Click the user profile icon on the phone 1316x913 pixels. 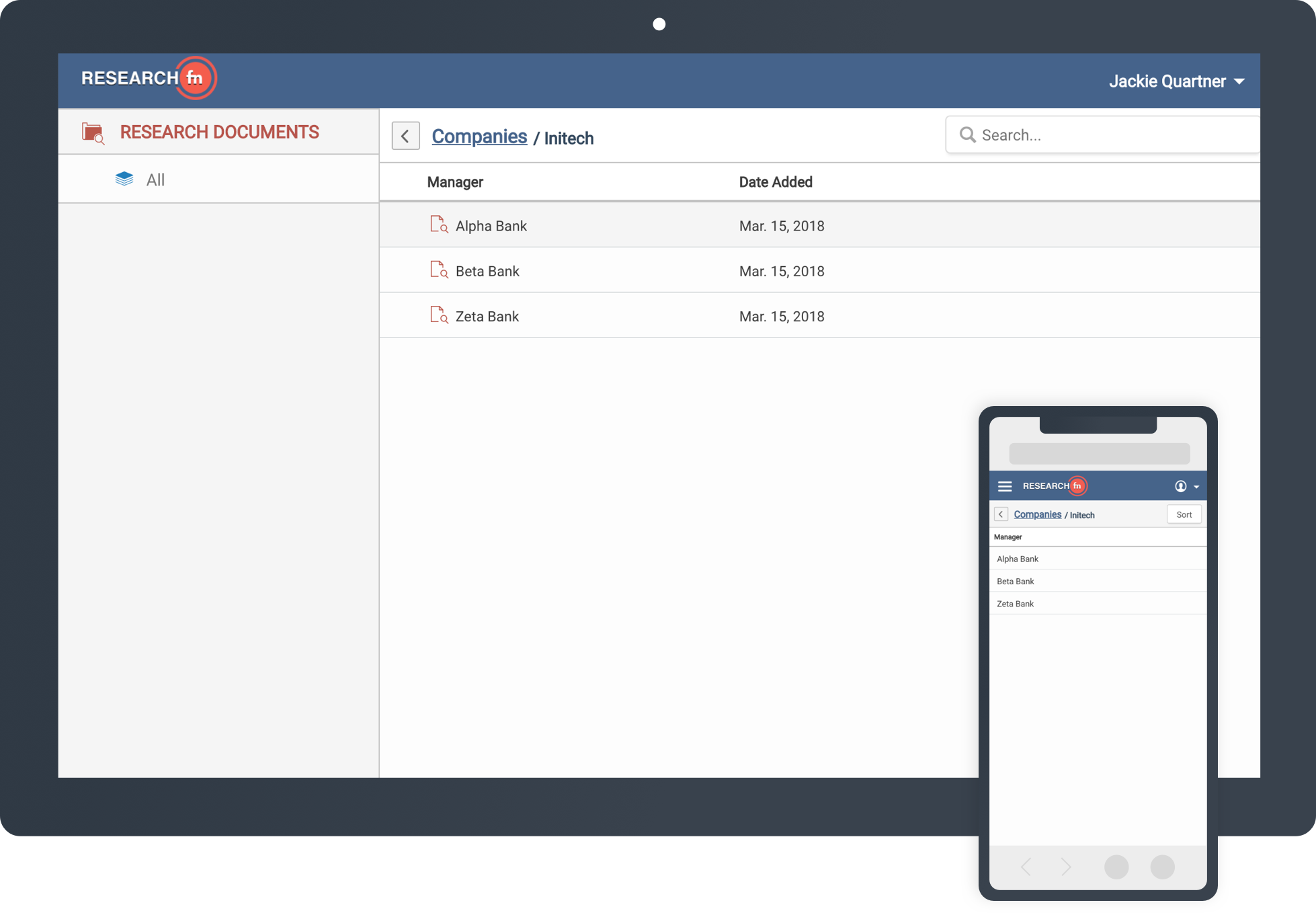[x=1180, y=485]
